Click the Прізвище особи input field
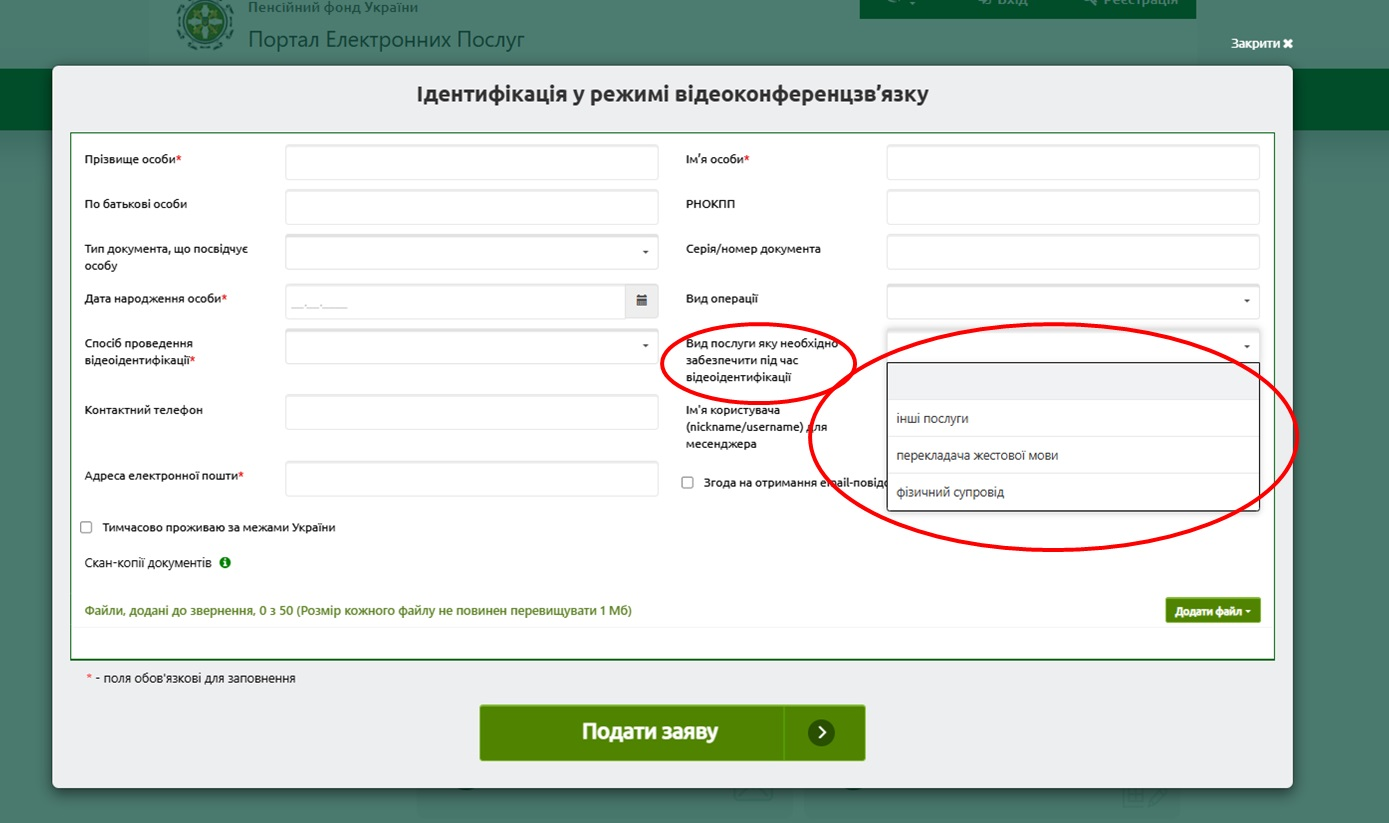Viewport: 1389px width, 823px height. click(x=471, y=162)
